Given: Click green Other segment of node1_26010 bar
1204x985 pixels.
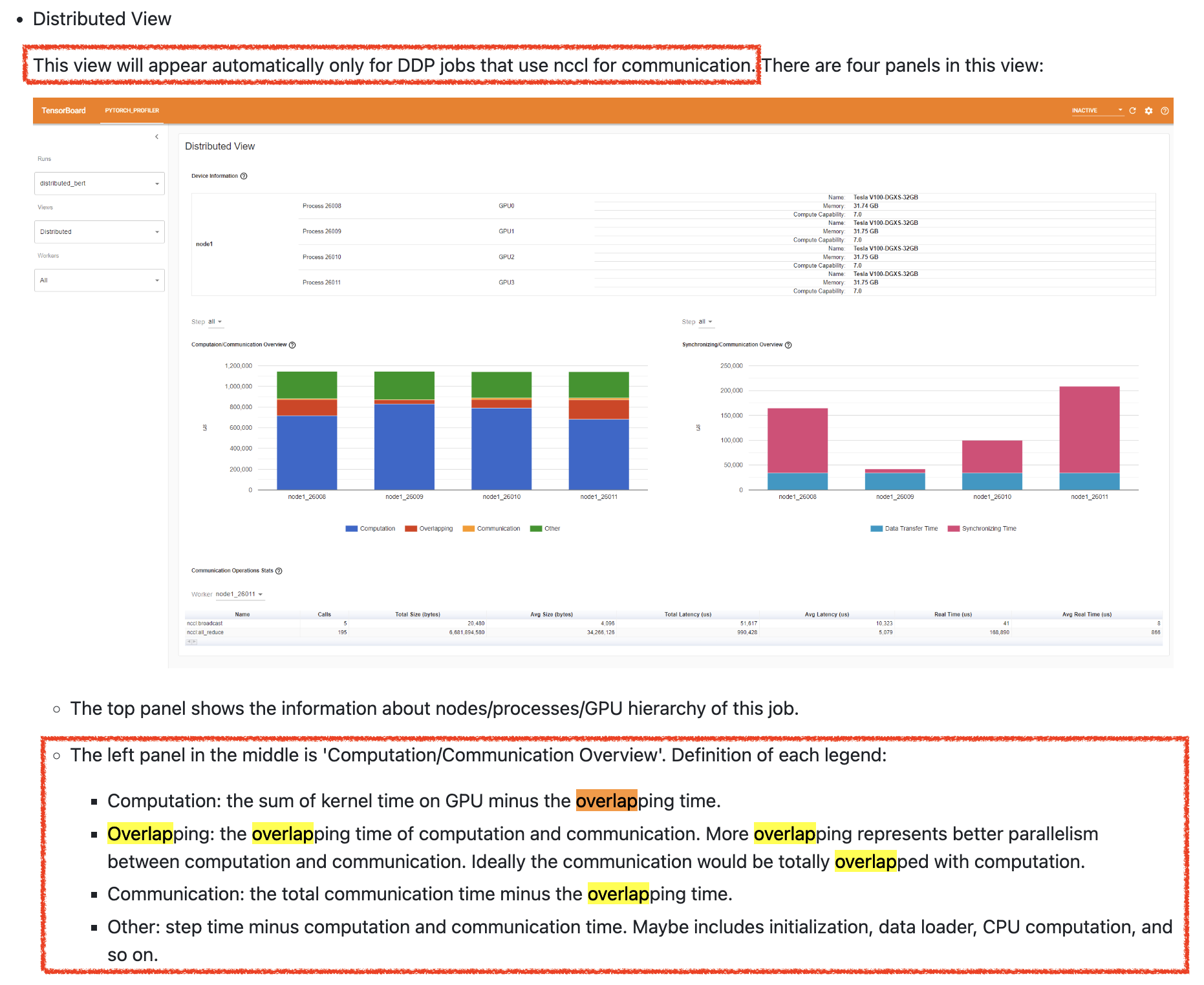Looking at the screenshot, I should [502, 385].
